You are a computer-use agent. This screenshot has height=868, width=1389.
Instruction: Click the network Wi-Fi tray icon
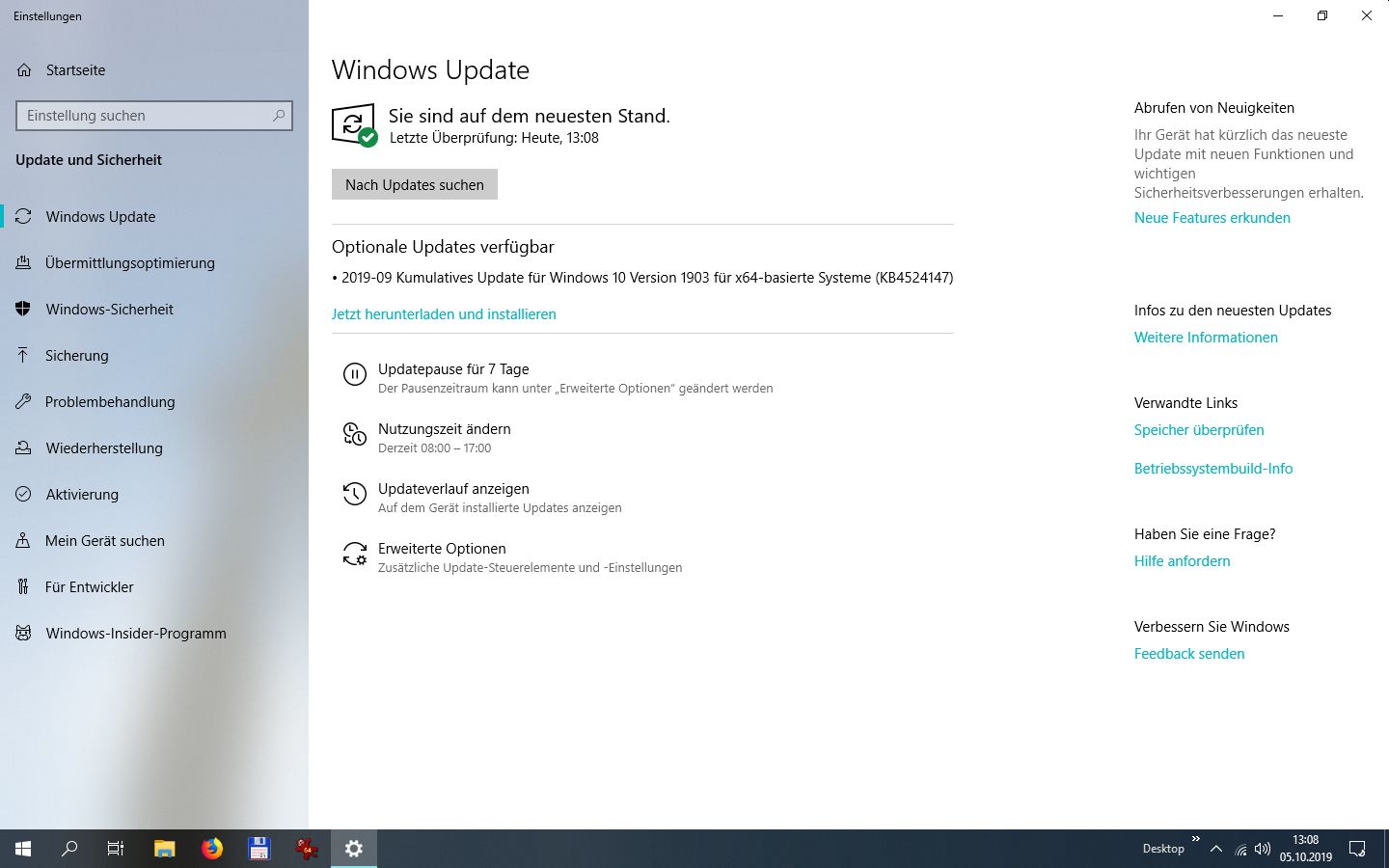tap(1240, 850)
